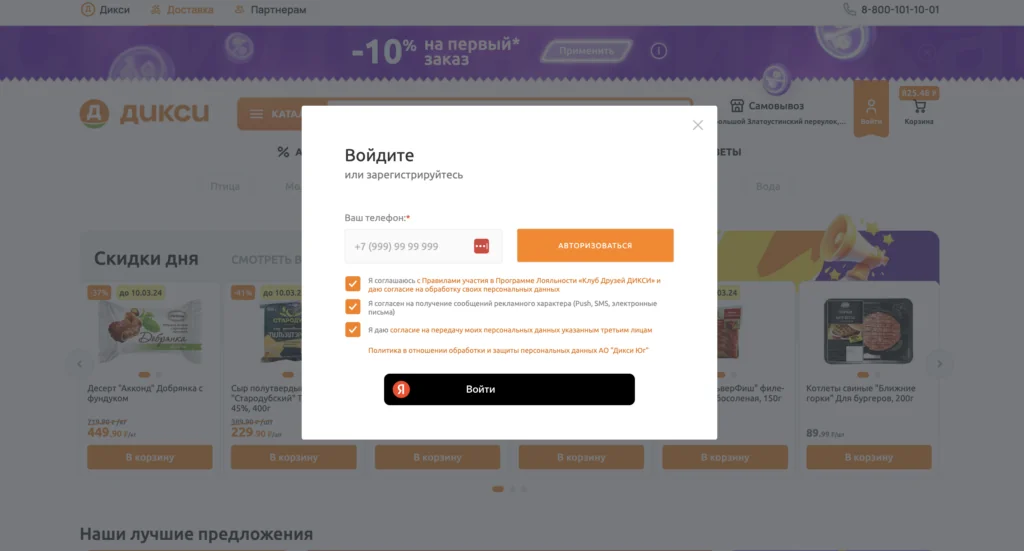This screenshot has width=1024, height=551.
Task: Click the Yandex logo on Войти button
Action: pos(401,389)
